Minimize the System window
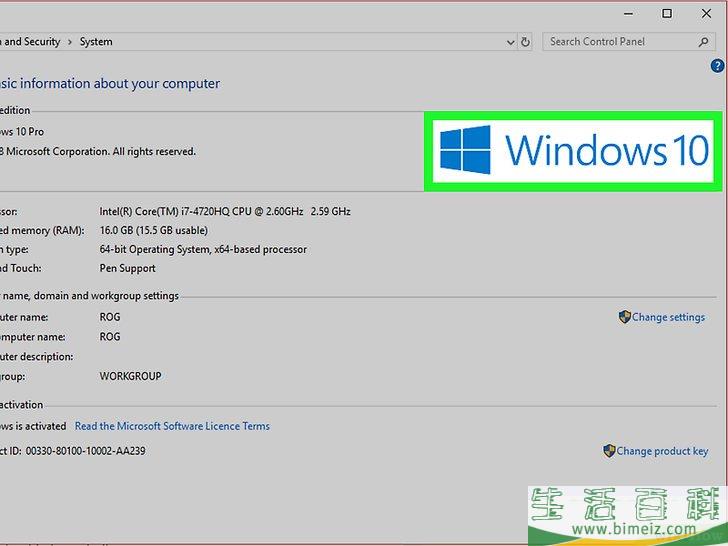 pyautogui.click(x=629, y=14)
